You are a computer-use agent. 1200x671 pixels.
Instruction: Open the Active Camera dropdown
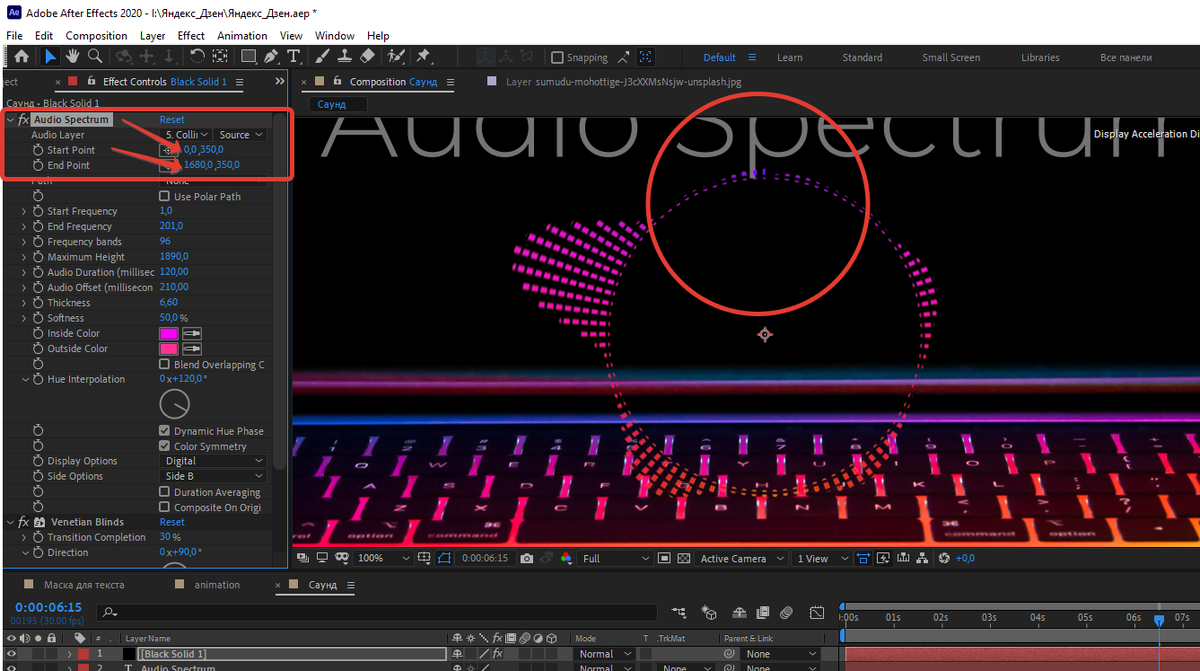tap(741, 558)
